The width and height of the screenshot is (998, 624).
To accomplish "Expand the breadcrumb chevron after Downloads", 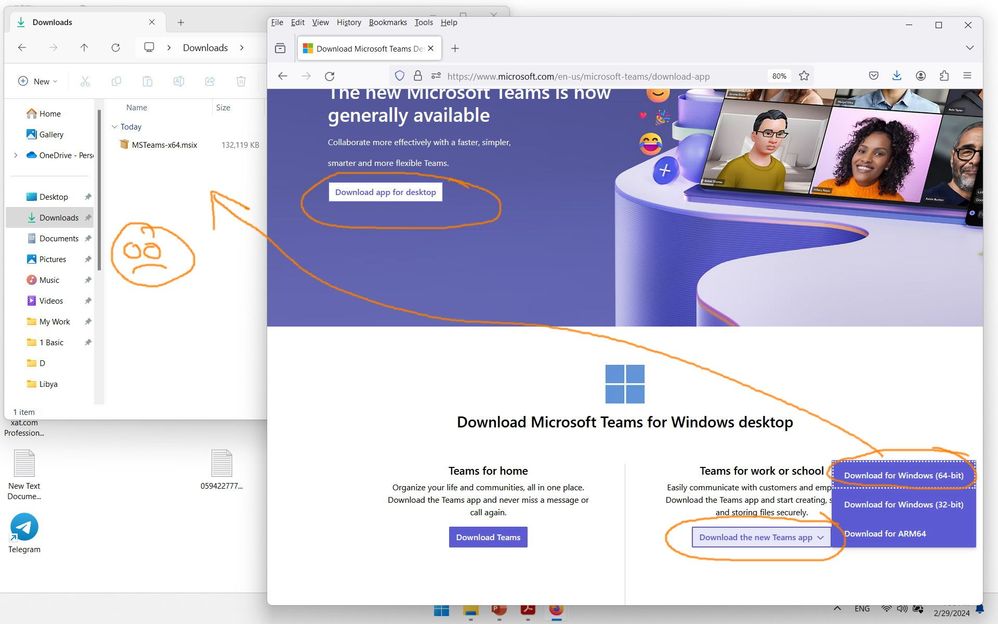I will coord(242,48).
